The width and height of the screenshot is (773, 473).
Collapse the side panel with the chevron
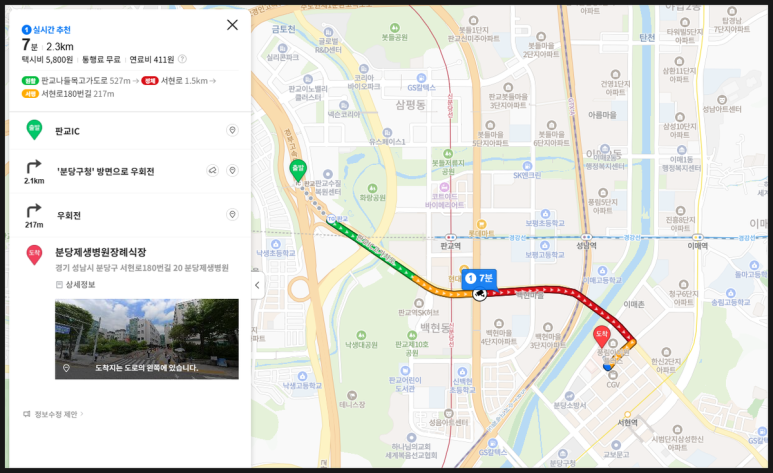[257, 285]
